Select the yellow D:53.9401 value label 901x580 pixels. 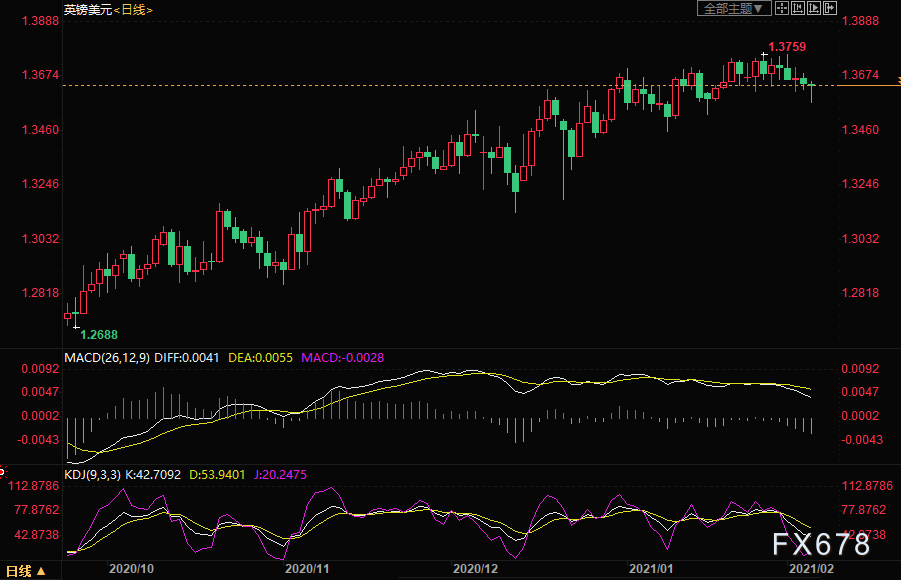point(217,475)
